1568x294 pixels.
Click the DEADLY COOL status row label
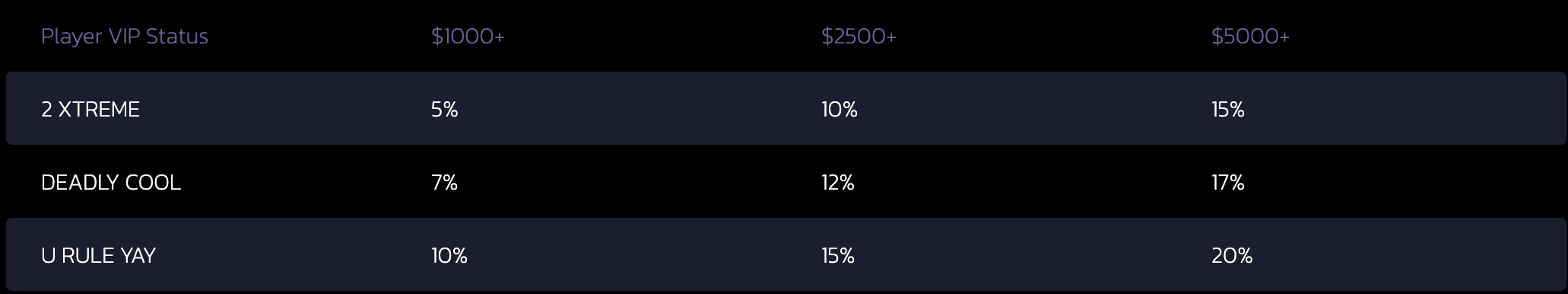111,183
